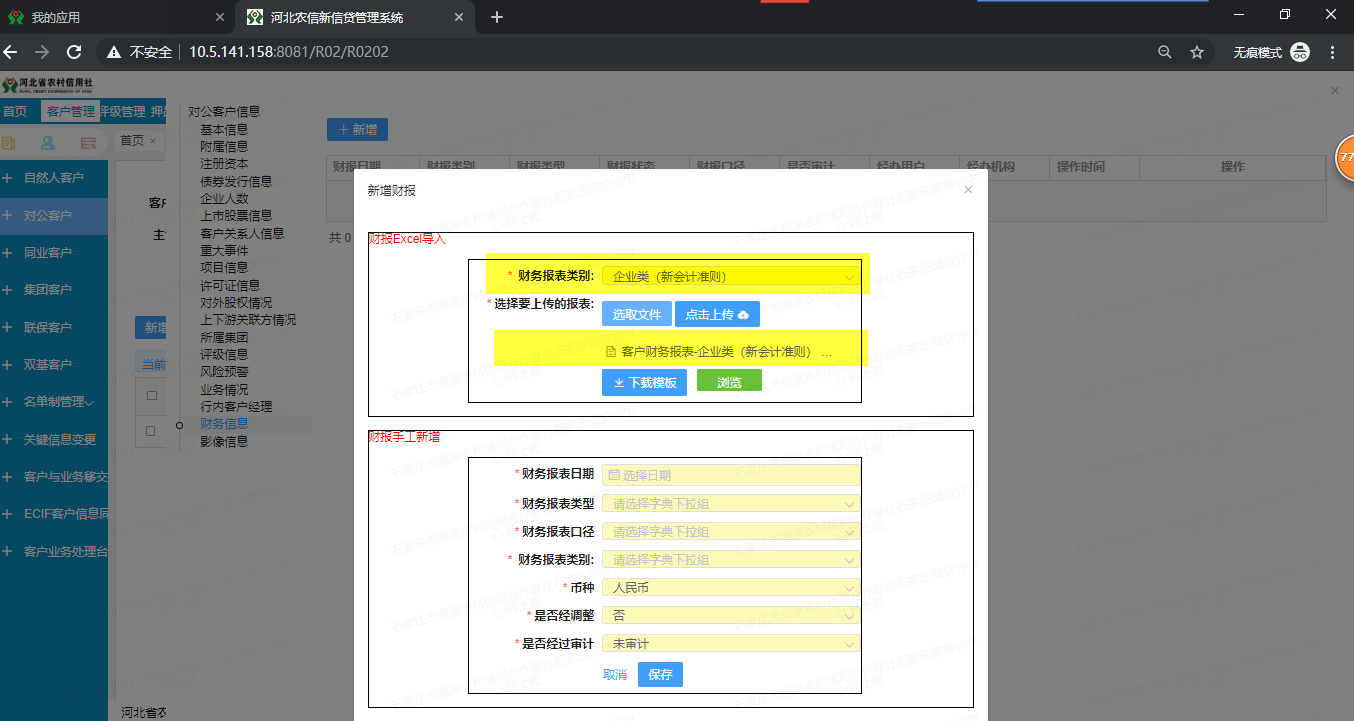1354x721 pixels.
Task: Click the browser refresh icon
Action: point(73,51)
